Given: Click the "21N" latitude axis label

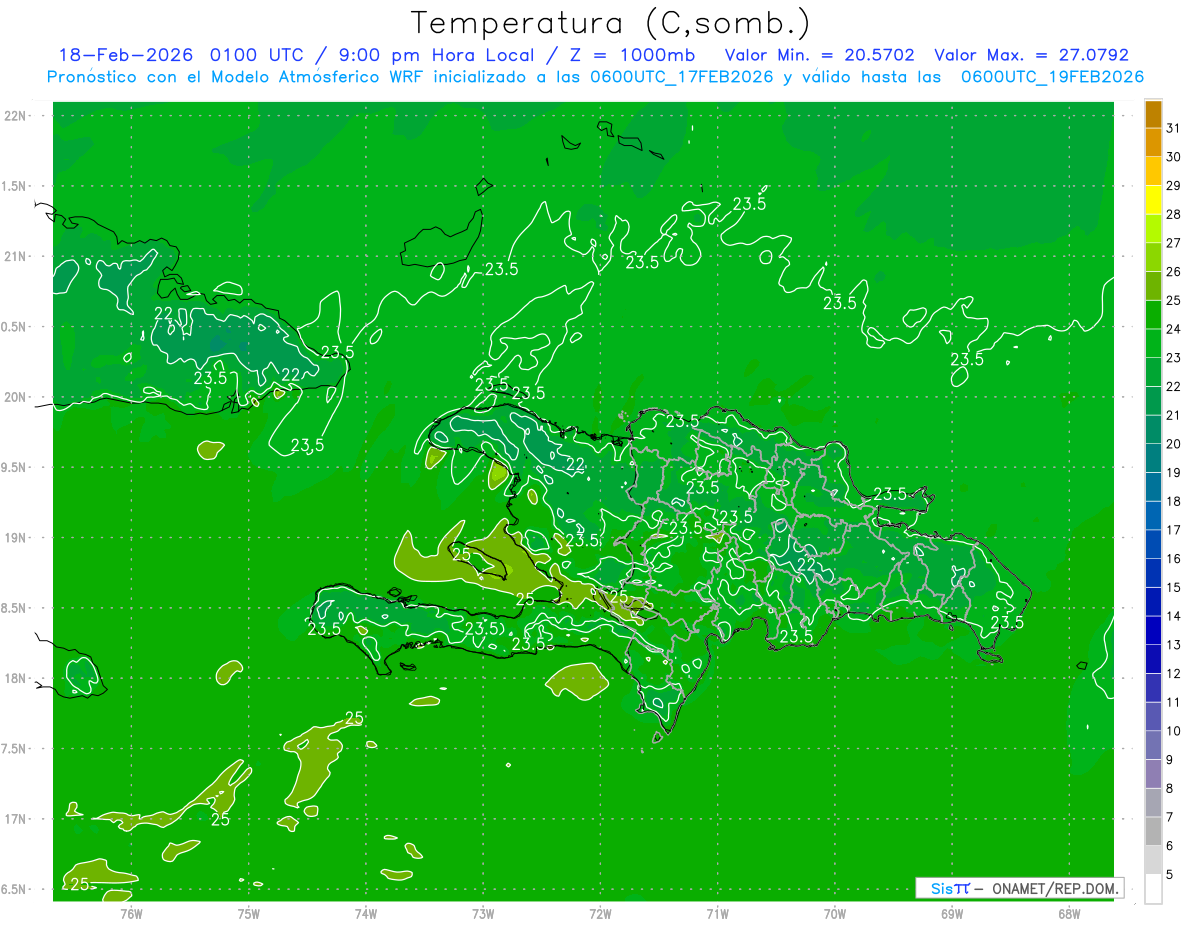Looking at the screenshot, I should (14, 256).
